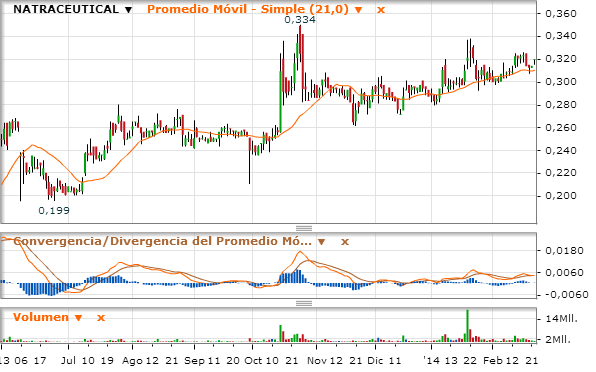Click the Convergencia/Divergencia del Promedio label
This screenshot has height=372, width=596.
(x=162, y=241)
